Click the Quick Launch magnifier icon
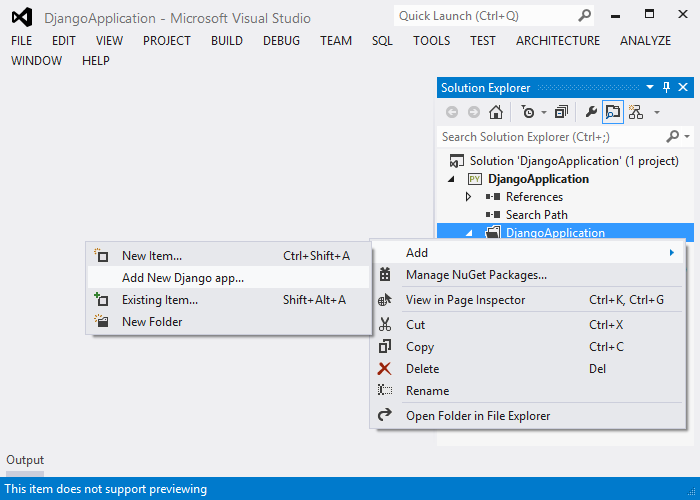Screen dimensions: 700x500 [x=584, y=16]
